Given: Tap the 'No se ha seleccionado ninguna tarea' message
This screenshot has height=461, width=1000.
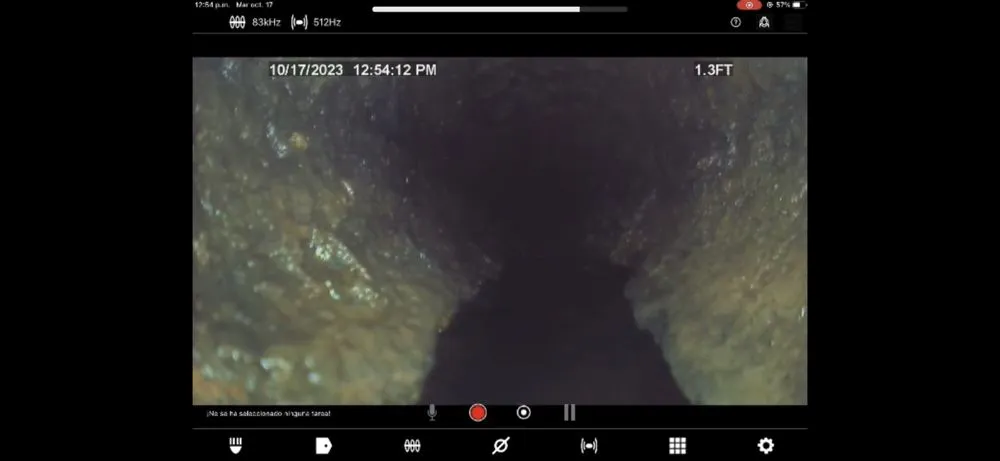Looking at the screenshot, I should 268,413.
